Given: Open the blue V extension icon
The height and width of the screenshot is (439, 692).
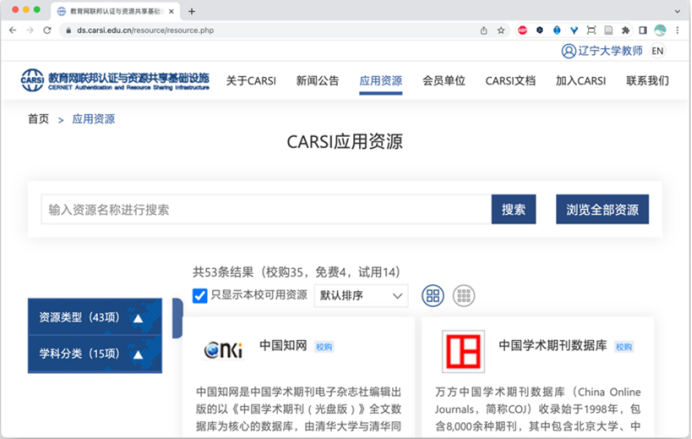Looking at the screenshot, I should [574, 30].
